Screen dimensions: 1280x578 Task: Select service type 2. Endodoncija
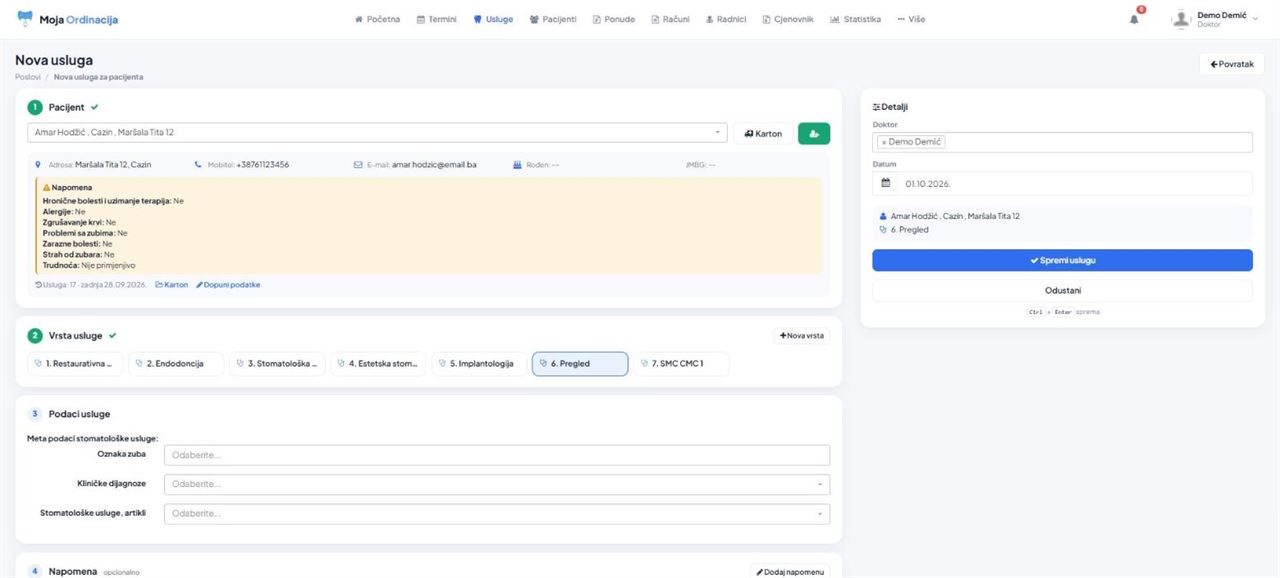click(176, 364)
